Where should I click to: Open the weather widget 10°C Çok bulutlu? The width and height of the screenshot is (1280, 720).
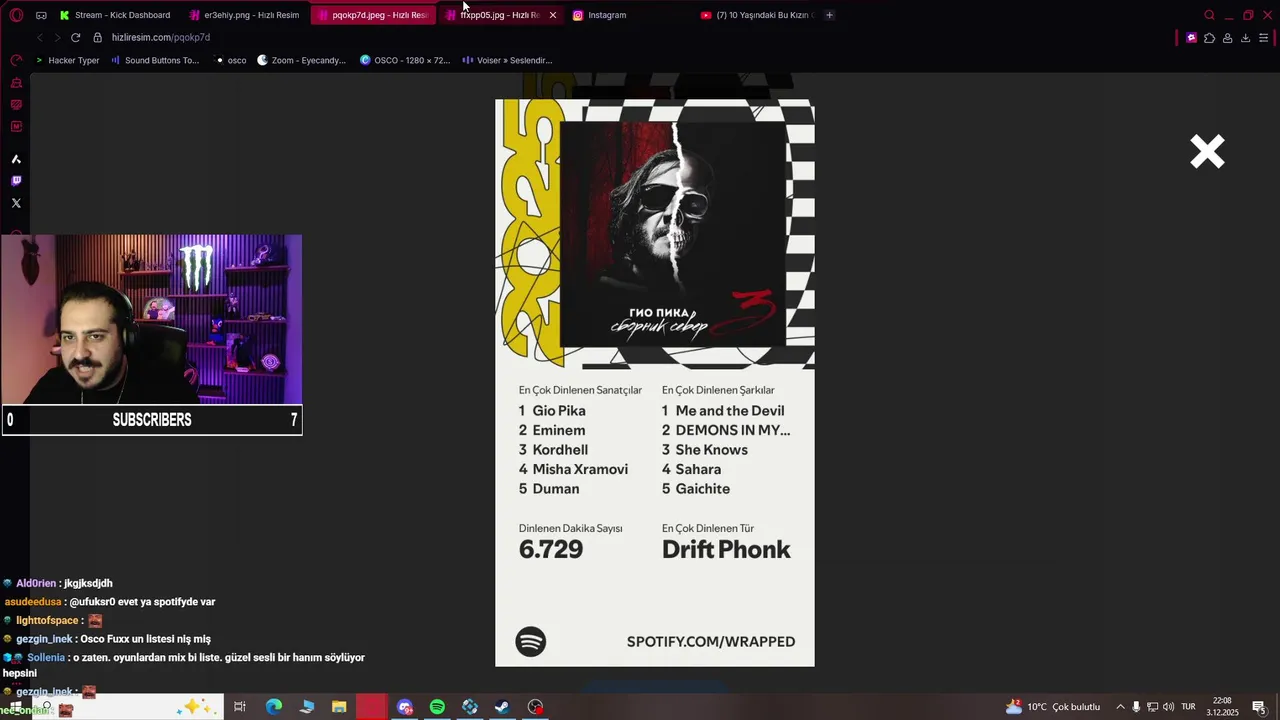click(x=1053, y=707)
